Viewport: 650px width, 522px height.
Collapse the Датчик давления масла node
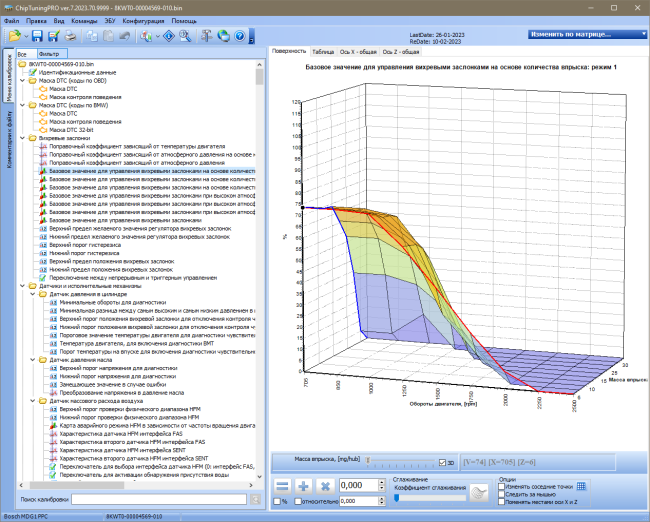point(33,360)
